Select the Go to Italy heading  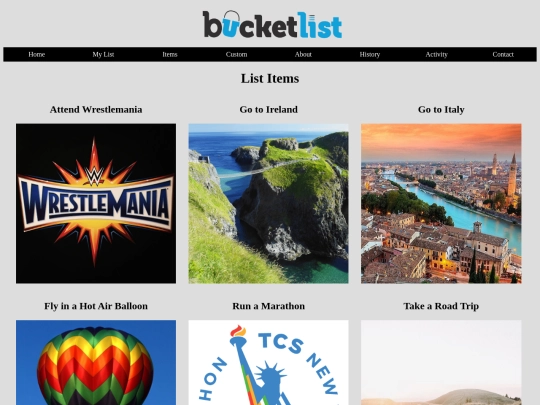(x=441, y=110)
